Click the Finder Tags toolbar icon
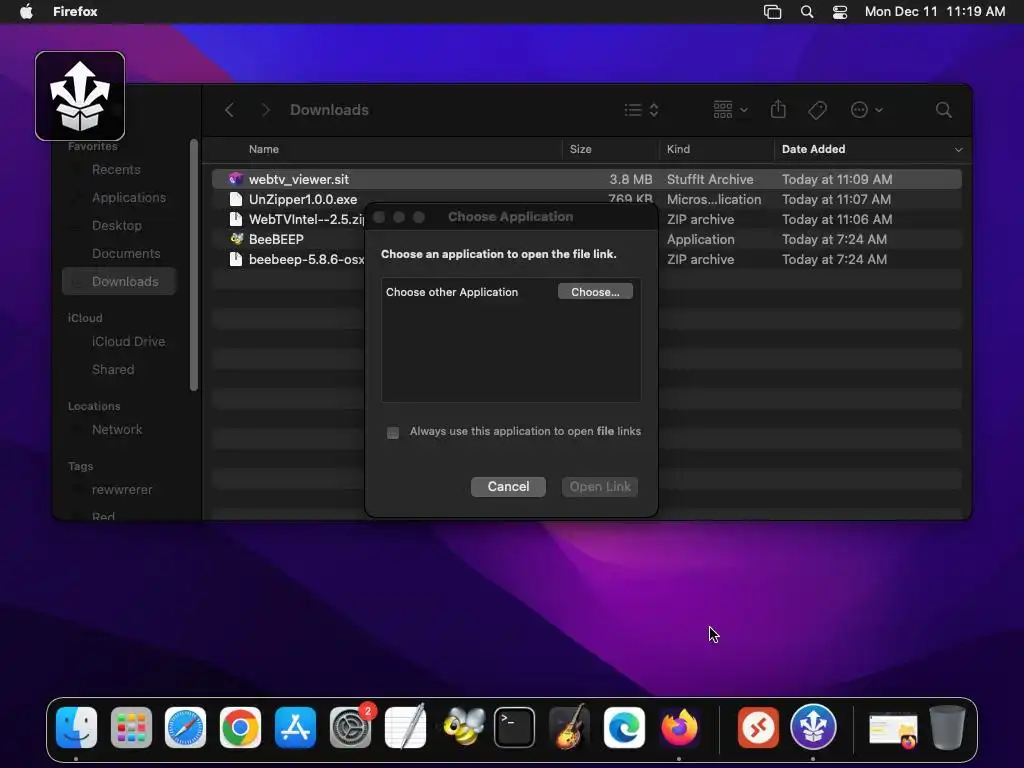This screenshot has width=1024, height=768. (x=817, y=110)
